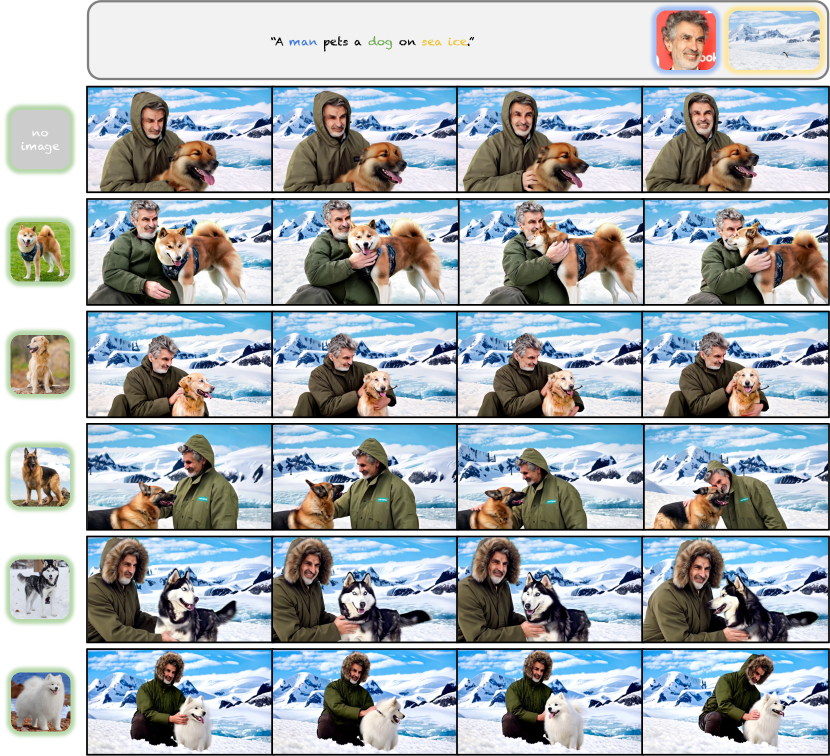Screen dimensions: 830x756
Task: Click the word "pets" in the prompt
Action: [336, 42]
